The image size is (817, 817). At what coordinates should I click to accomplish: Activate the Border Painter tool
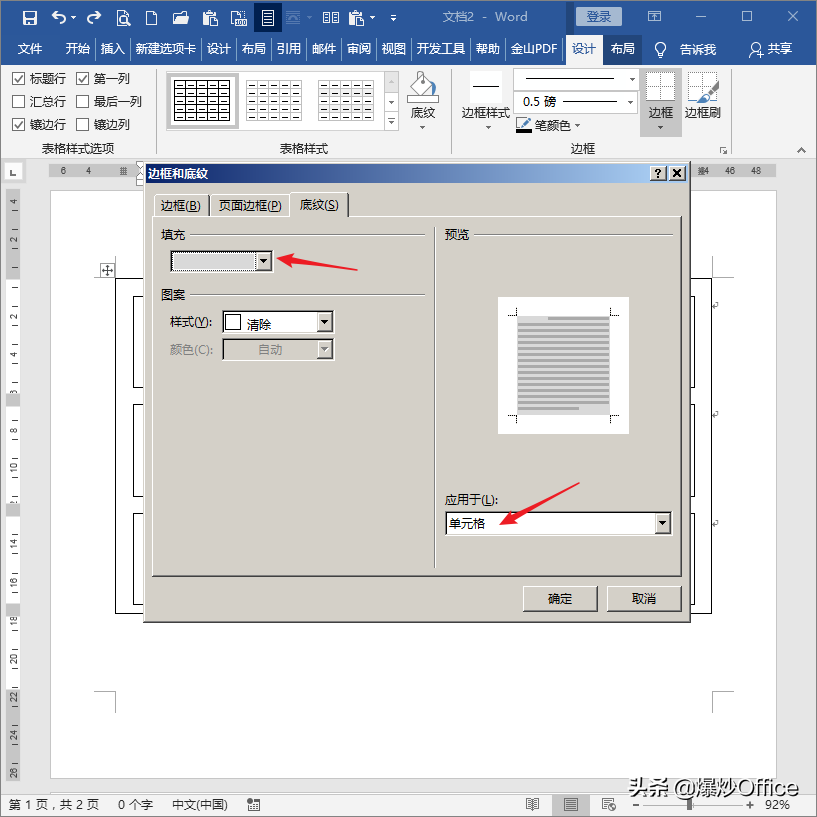(x=702, y=95)
